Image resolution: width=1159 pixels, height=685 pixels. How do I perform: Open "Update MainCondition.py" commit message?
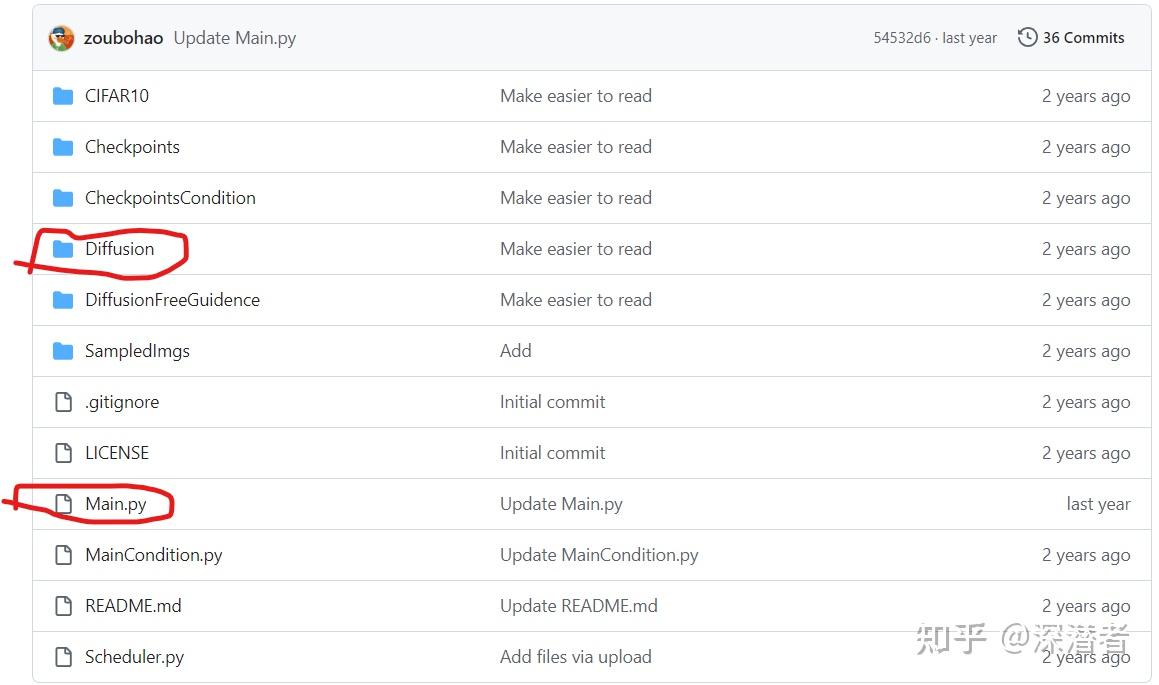(x=599, y=555)
